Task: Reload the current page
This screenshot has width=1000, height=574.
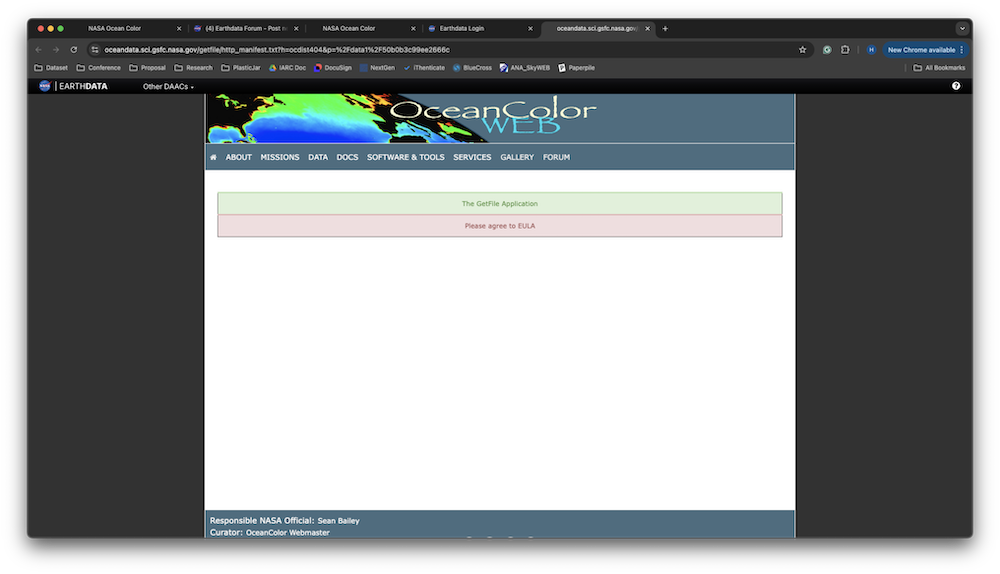Action: click(74, 50)
